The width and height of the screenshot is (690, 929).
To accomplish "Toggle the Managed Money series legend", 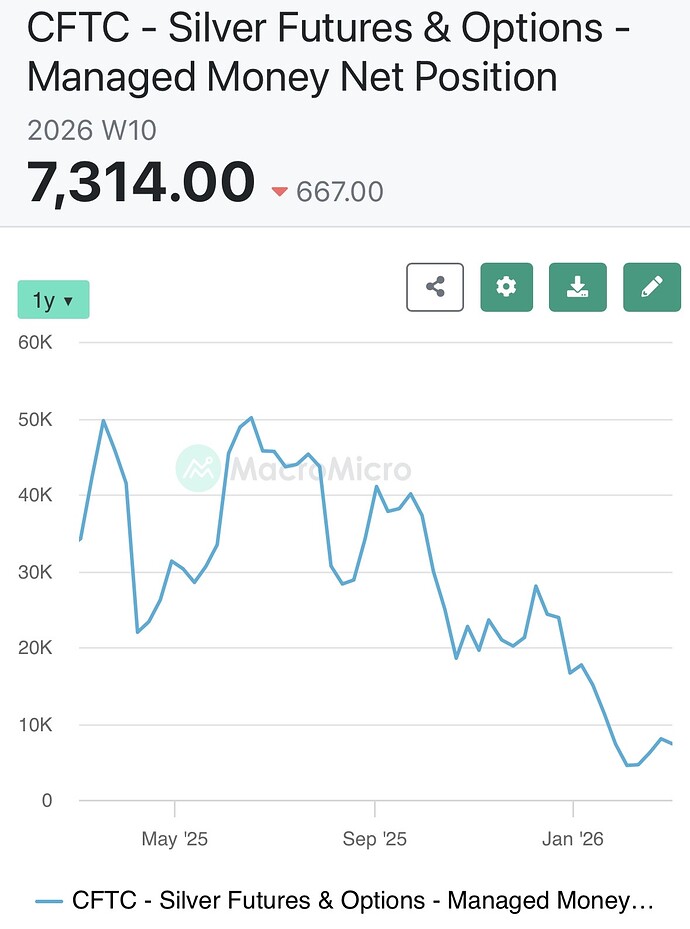I will (x=364, y=901).
